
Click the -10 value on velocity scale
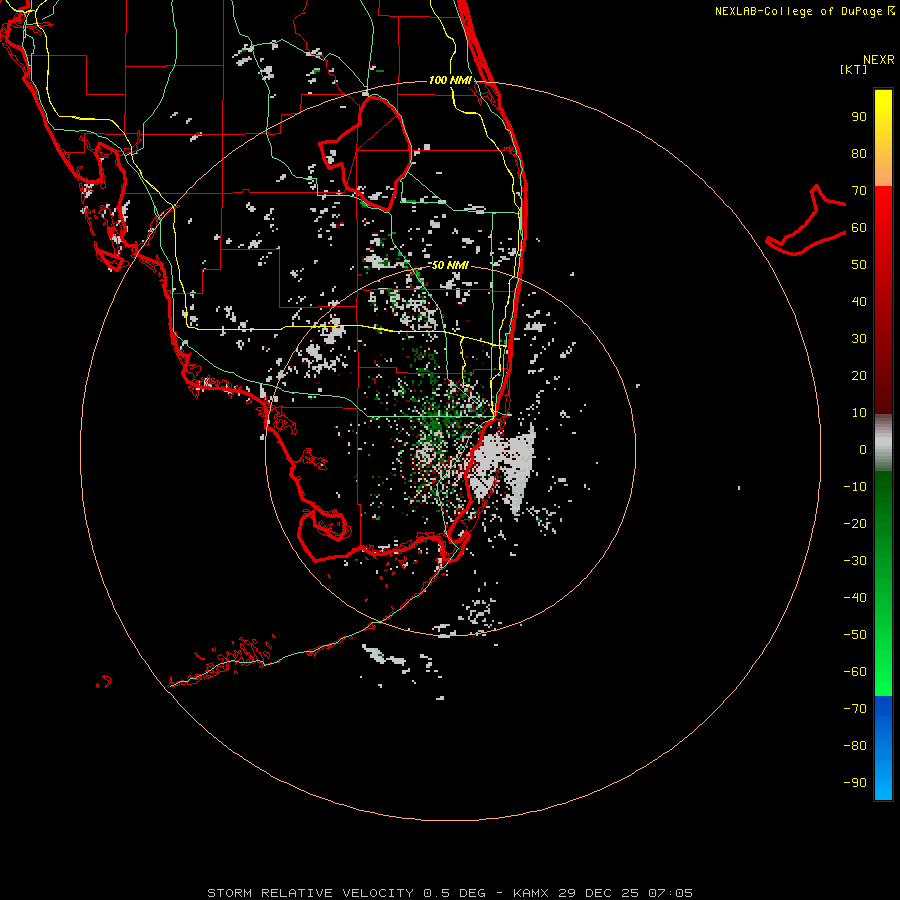point(855,487)
